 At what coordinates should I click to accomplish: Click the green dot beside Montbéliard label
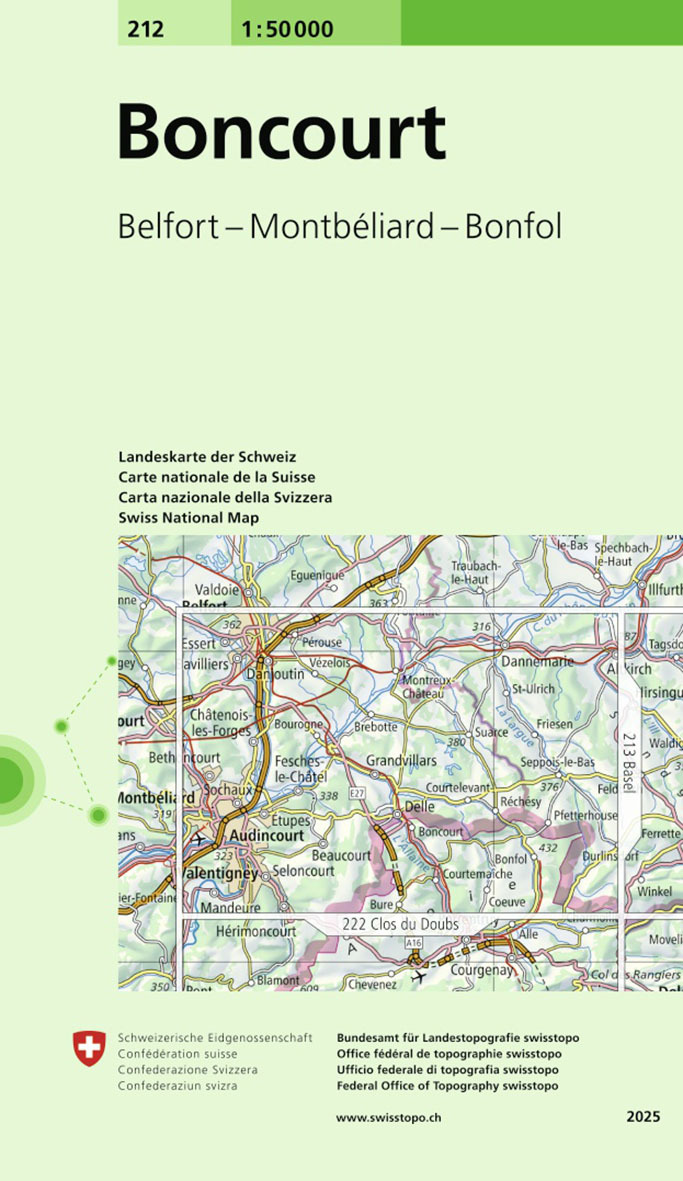coord(98,815)
